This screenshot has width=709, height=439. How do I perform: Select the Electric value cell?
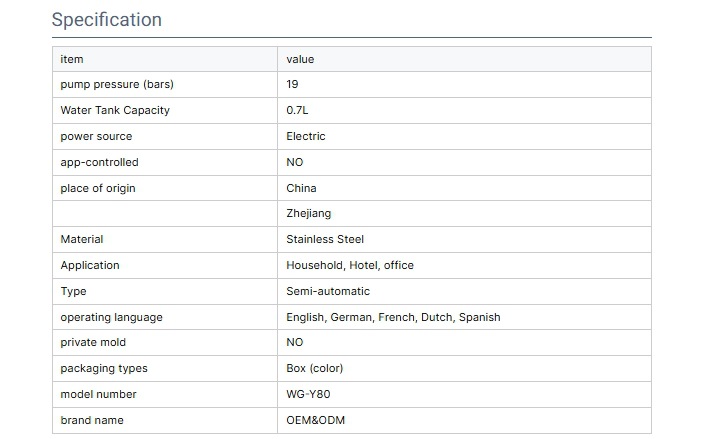(x=305, y=136)
